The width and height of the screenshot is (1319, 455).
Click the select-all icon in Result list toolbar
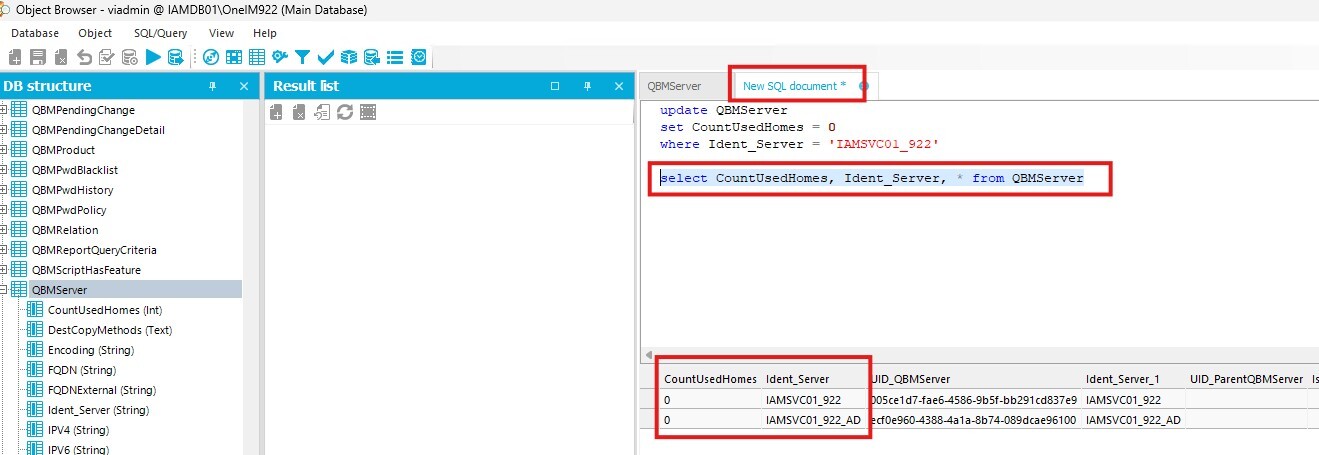[368, 112]
